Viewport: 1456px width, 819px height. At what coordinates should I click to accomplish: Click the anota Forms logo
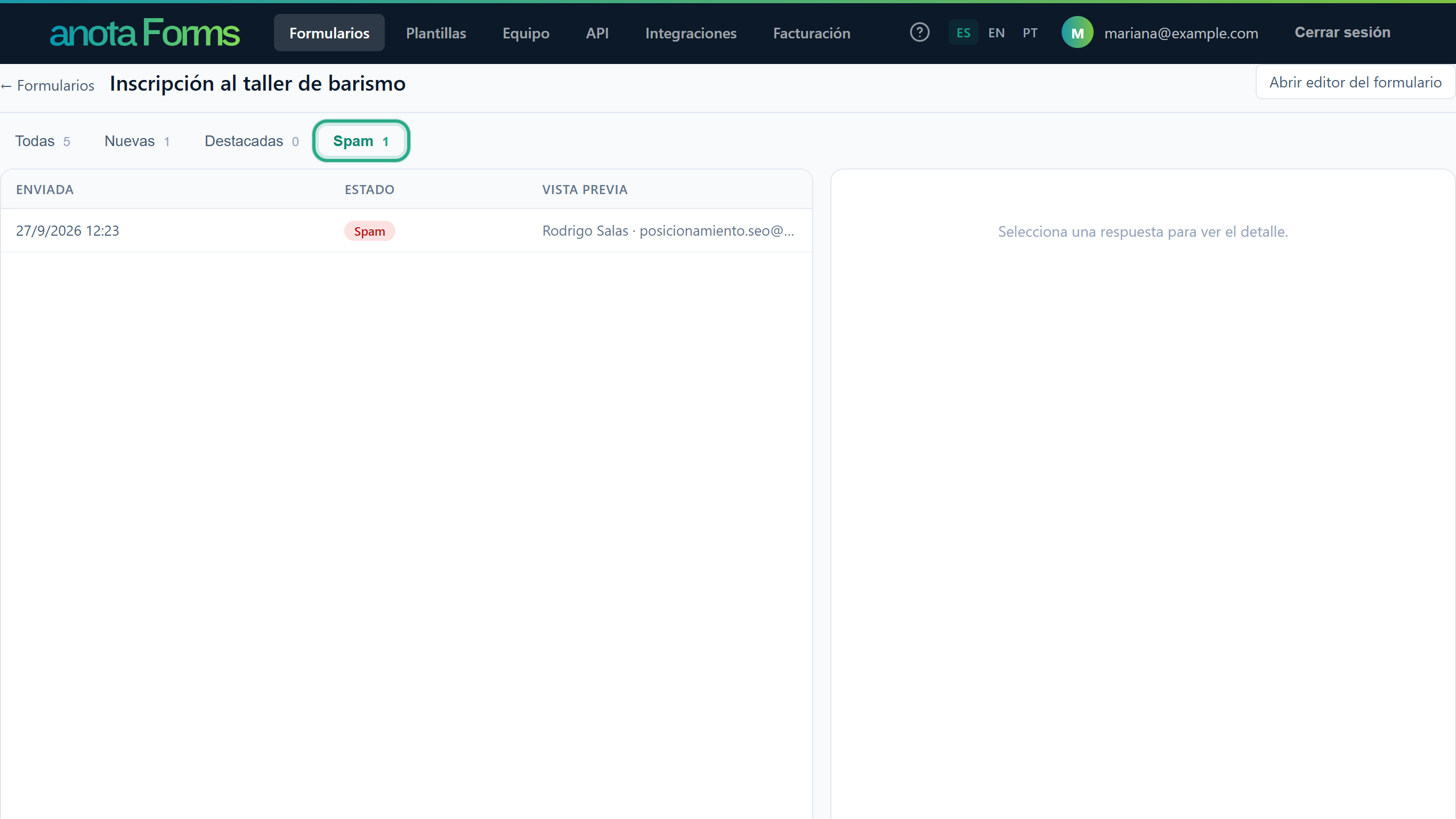pos(145,33)
